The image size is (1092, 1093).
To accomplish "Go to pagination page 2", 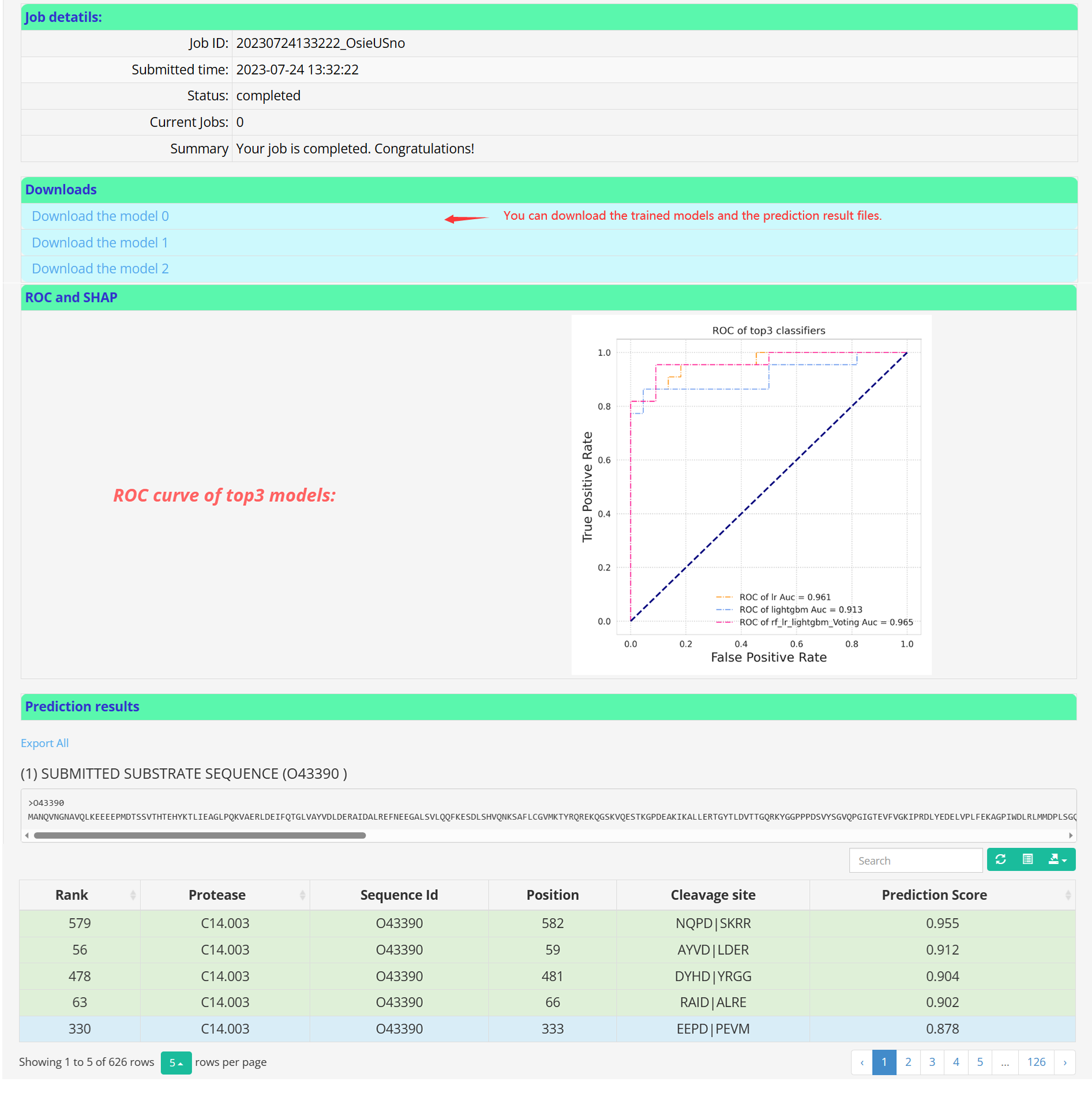I will click(908, 1062).
